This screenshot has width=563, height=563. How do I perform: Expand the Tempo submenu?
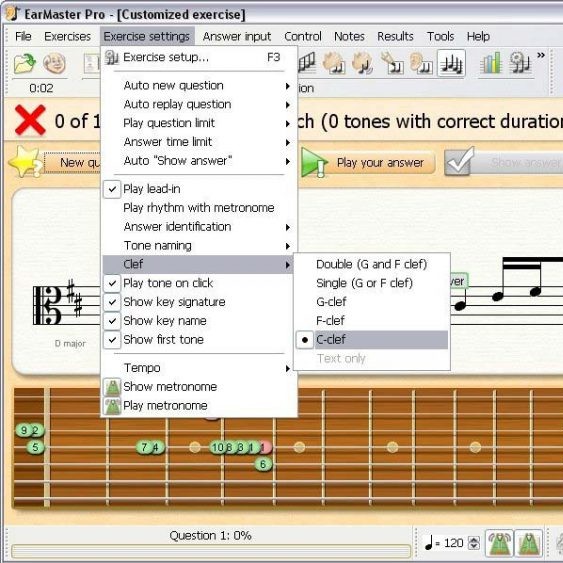click(x=199, y=368)
